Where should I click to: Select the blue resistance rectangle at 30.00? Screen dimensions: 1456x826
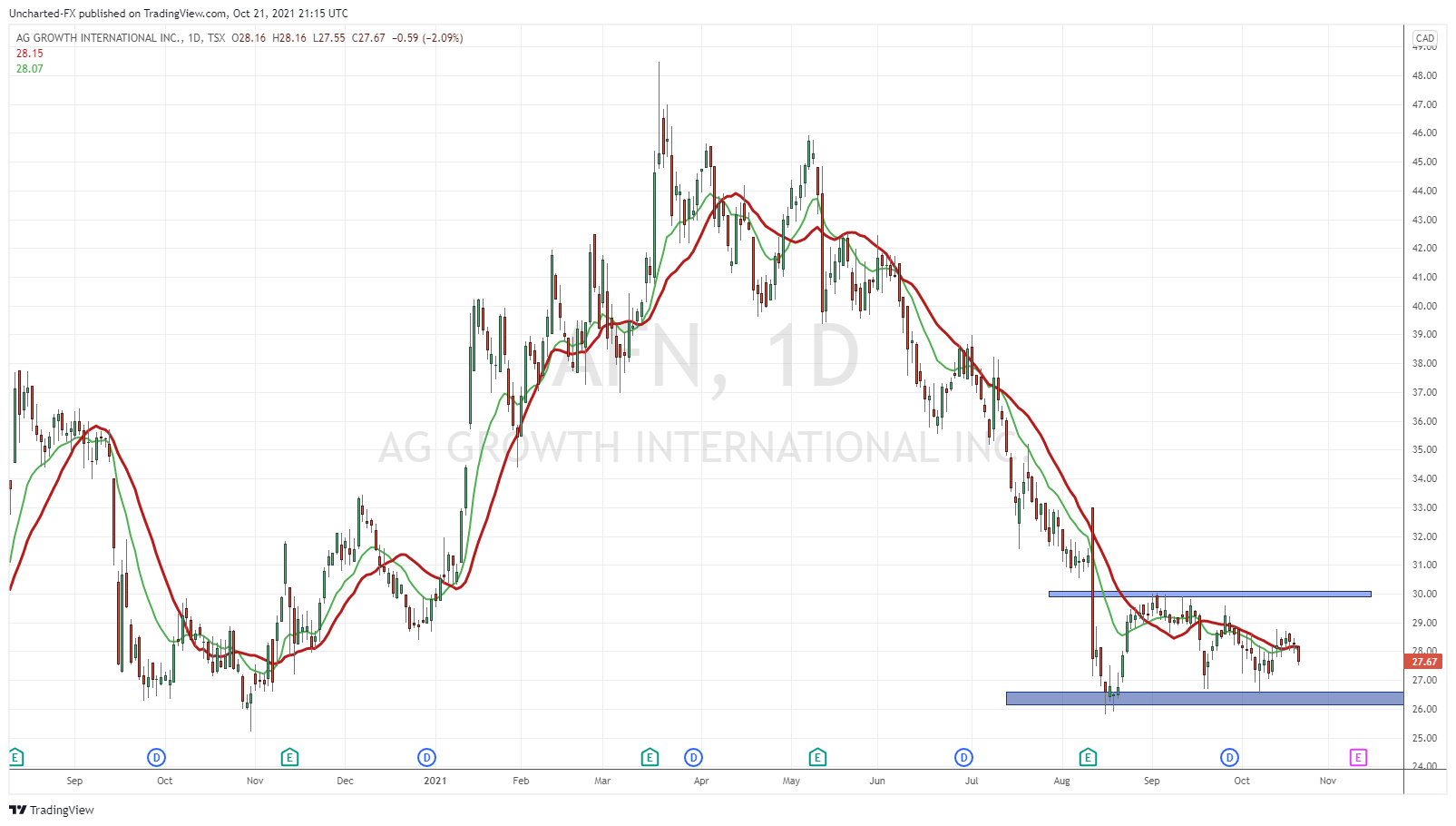coord(1210,595)
